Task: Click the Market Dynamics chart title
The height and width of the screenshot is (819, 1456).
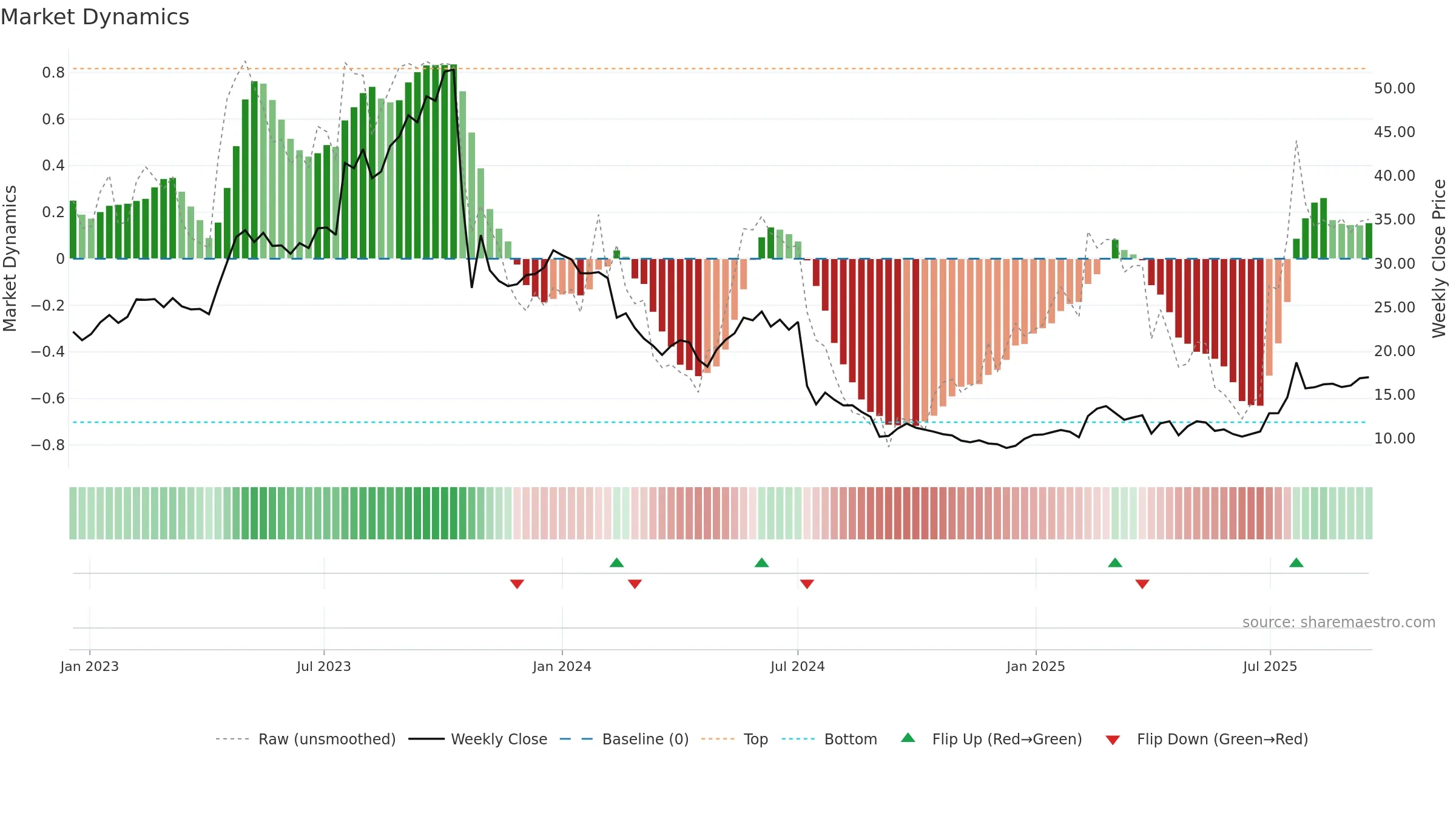Action: click(95, 17)
